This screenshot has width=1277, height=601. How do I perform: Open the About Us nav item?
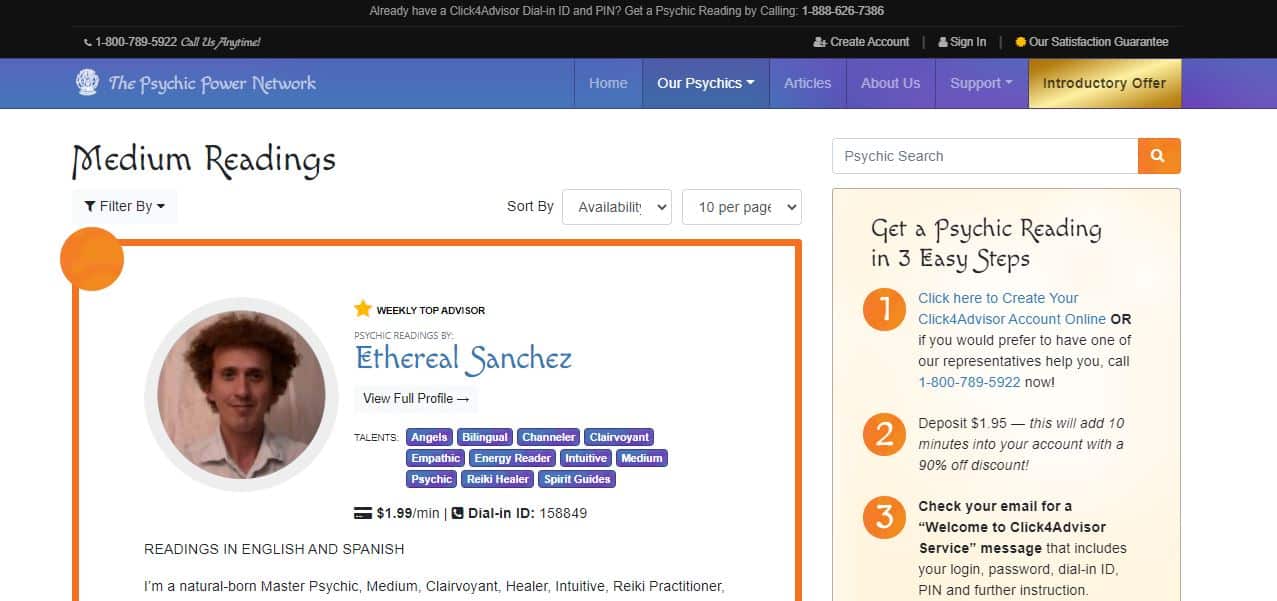tap(891, 83)
